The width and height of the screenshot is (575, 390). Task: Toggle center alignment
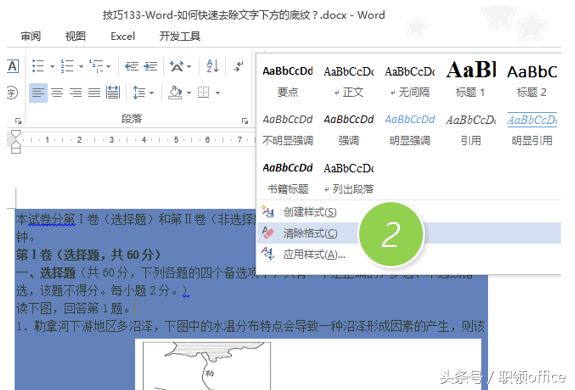coord(57,92)
